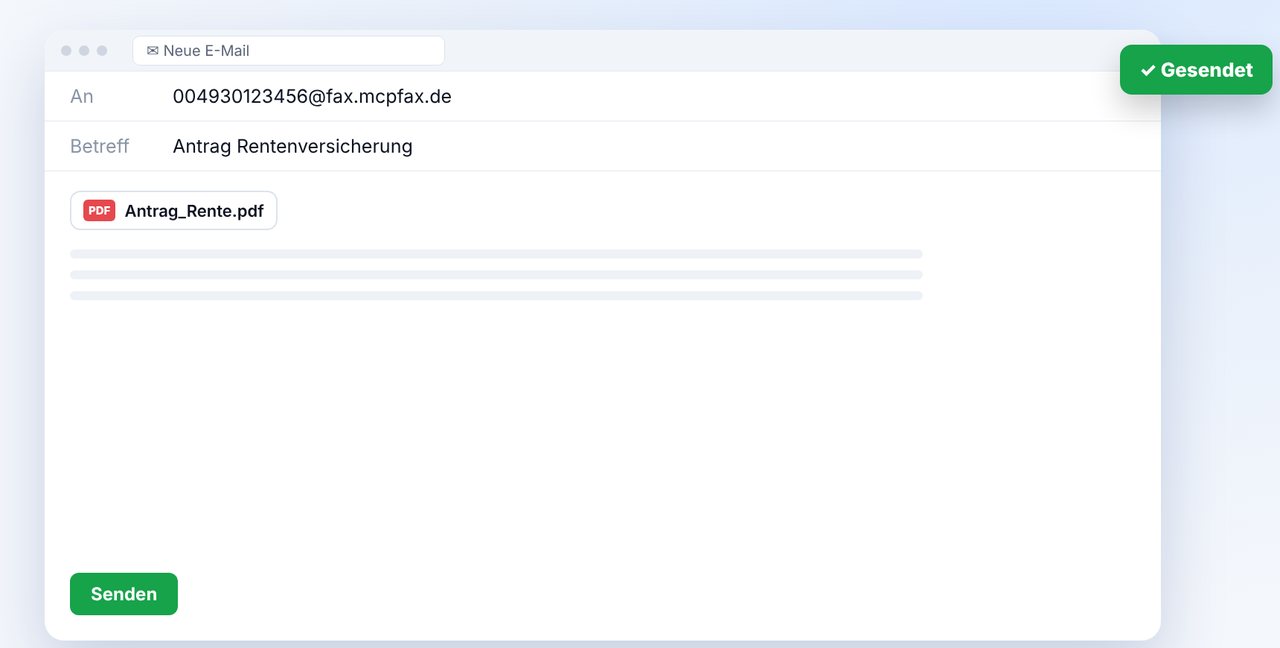1280x648 pixels.
Task: Click the red PDF file icon
Action: [x=99, y=211]
